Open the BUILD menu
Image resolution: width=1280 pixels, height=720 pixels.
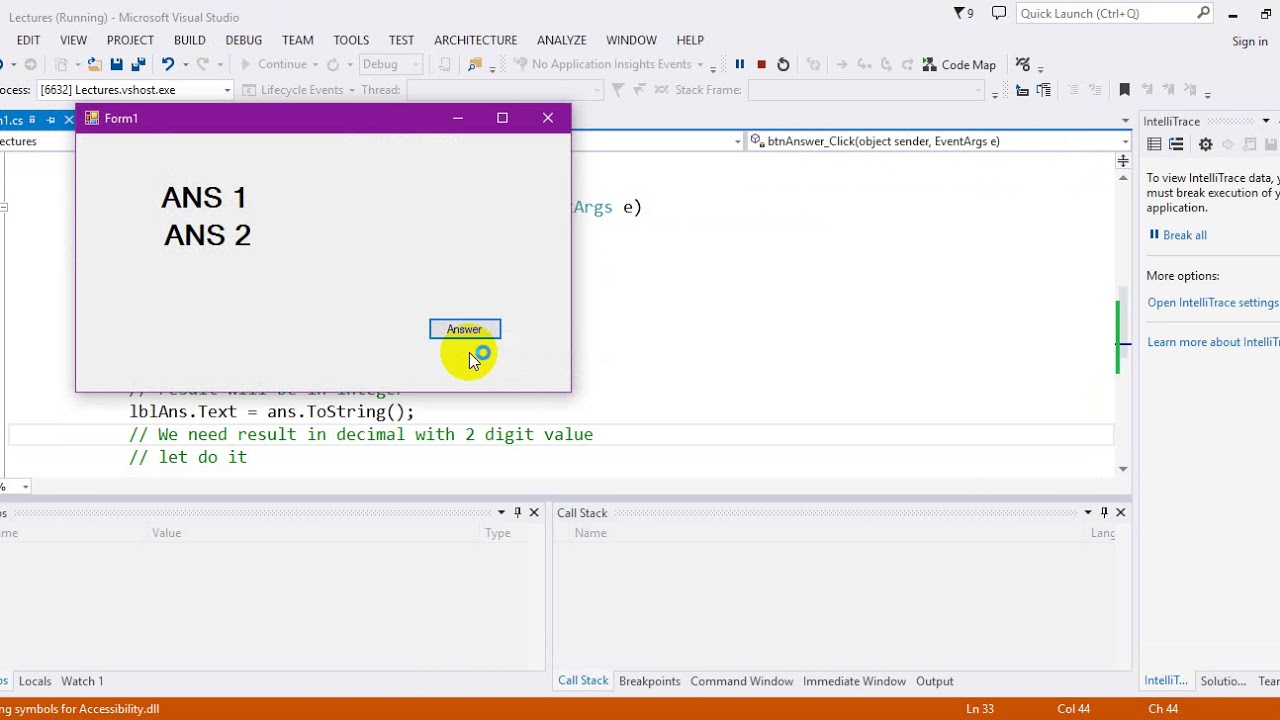[189, 40]
